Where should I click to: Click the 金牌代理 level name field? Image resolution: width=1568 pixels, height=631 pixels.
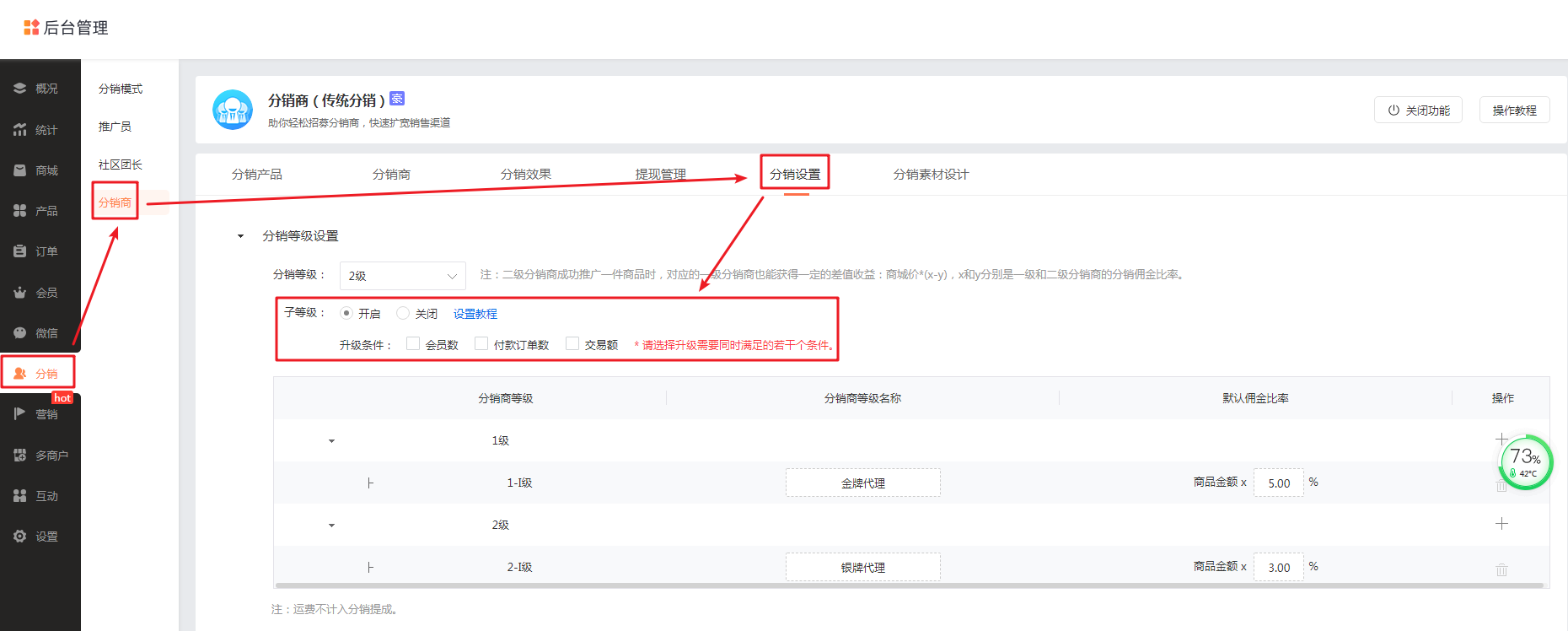click(x=862, y=483)
